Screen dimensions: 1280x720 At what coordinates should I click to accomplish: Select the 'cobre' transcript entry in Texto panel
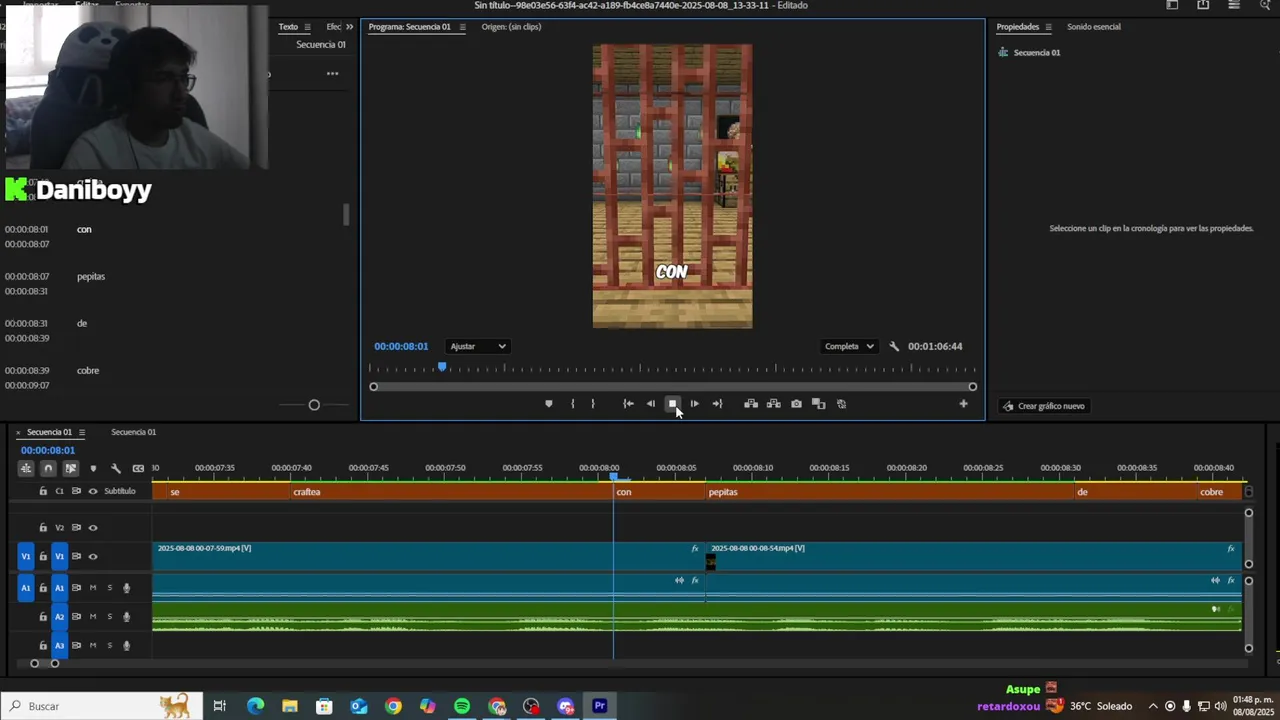[x=88, y=371]
